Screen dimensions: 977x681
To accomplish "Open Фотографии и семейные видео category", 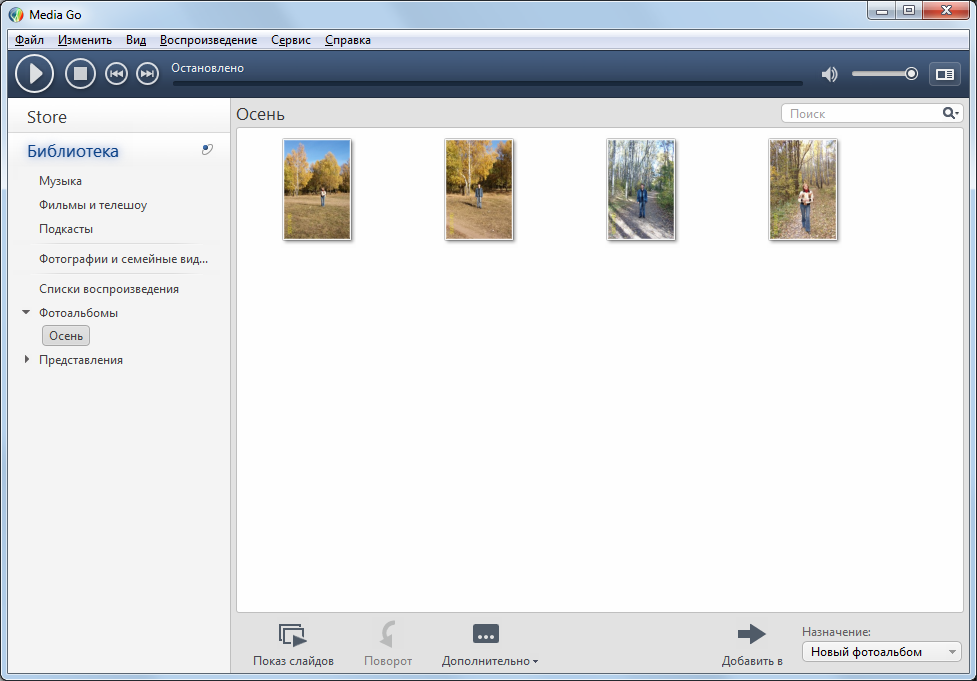I will (123, 259).
